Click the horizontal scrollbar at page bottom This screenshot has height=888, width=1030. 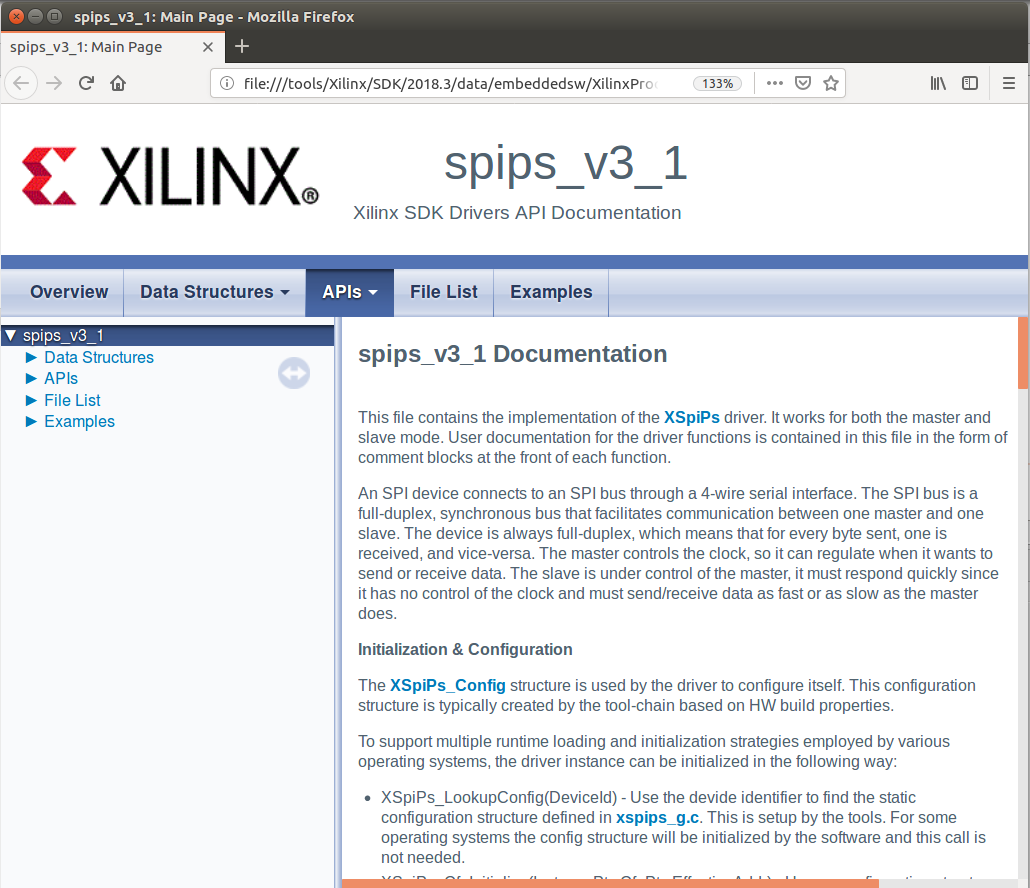[610, 883]
